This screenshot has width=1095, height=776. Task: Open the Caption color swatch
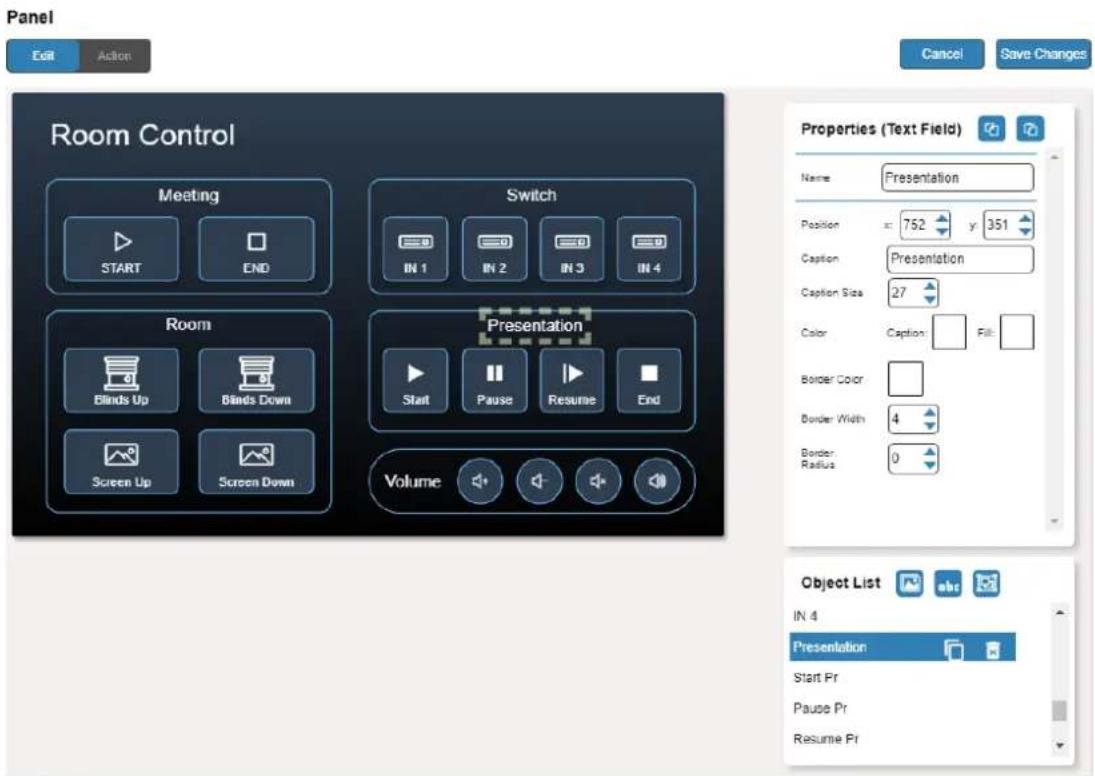950,332
